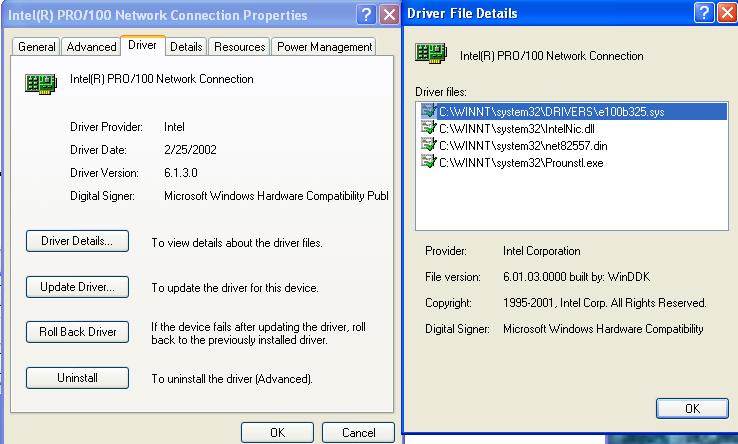Click network adapter icon in Properties dialog
The height and width of the screenshot is (444, 738).
coord(40,84)
